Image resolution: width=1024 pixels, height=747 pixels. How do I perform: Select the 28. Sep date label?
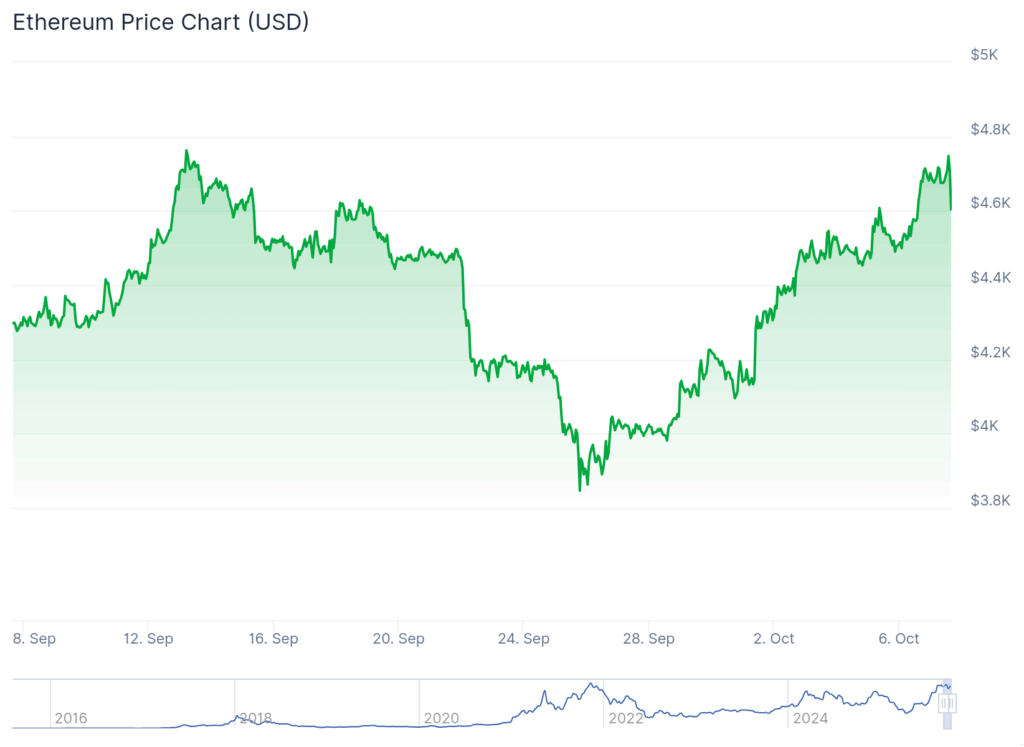click(x=648, y=638)
